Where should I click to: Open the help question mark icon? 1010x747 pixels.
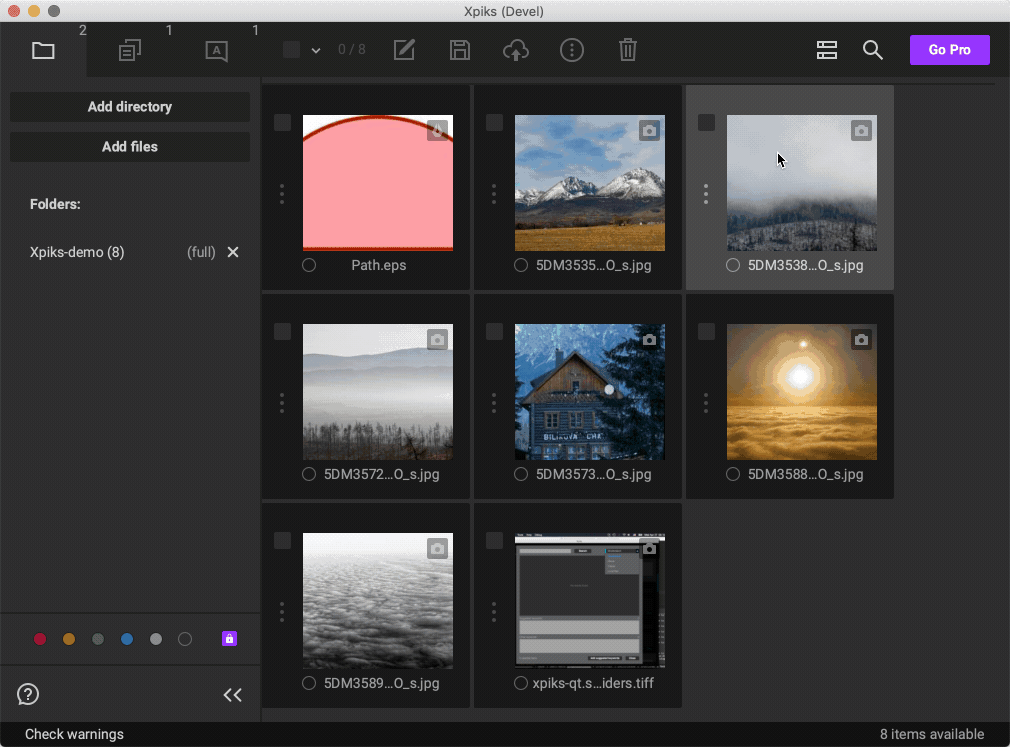(x=27, y=694)
